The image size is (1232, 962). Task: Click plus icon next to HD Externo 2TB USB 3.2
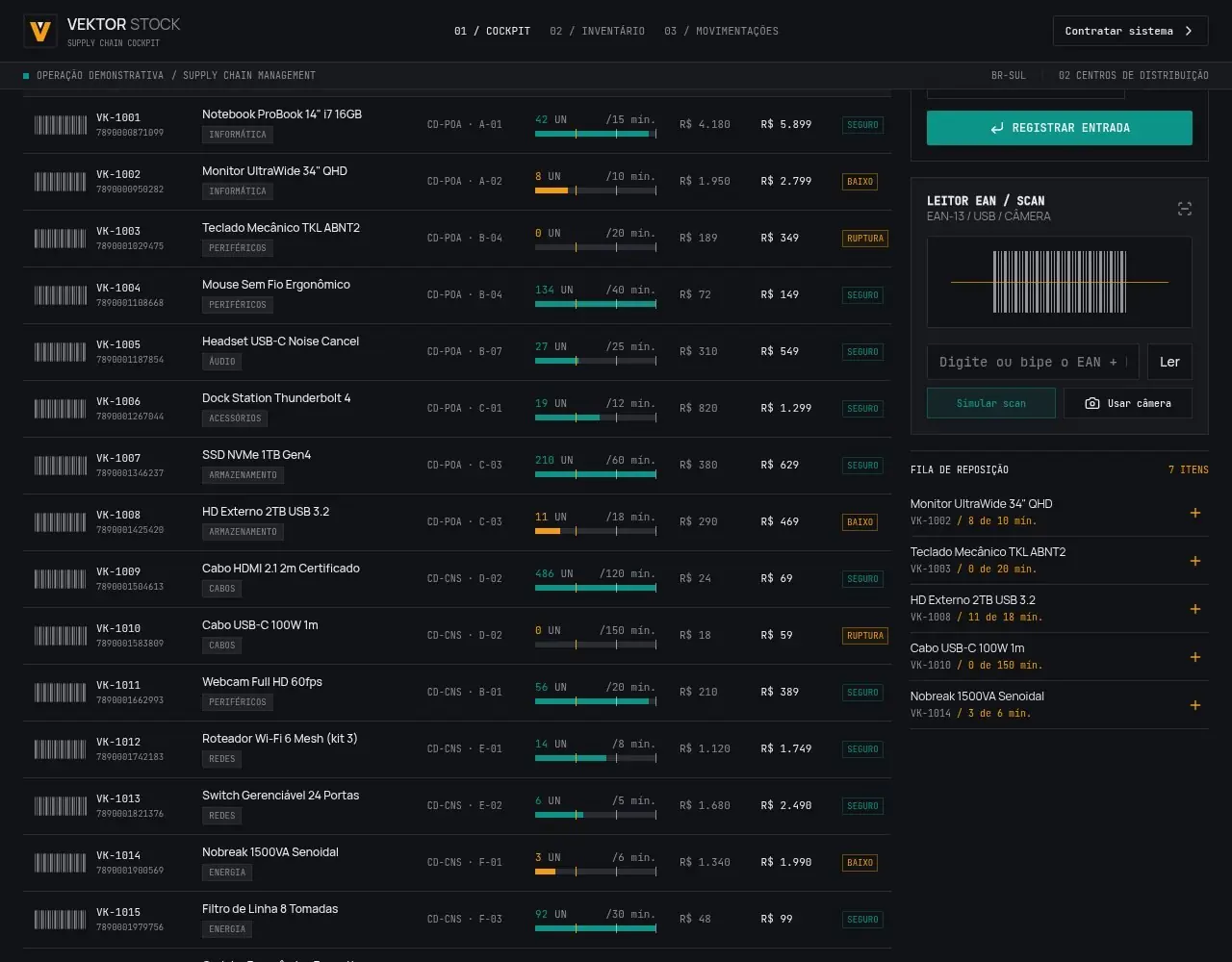pos(1195,609)
